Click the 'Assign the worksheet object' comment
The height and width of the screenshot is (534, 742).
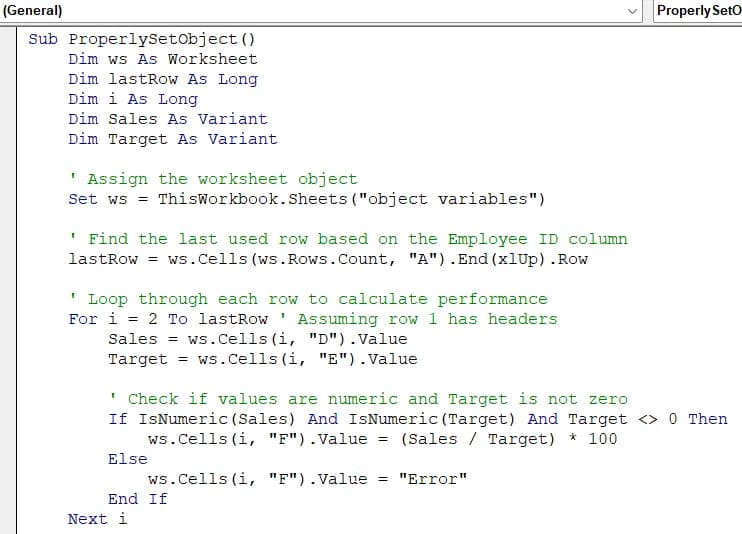pyautogui.click(x=213, y=179)
